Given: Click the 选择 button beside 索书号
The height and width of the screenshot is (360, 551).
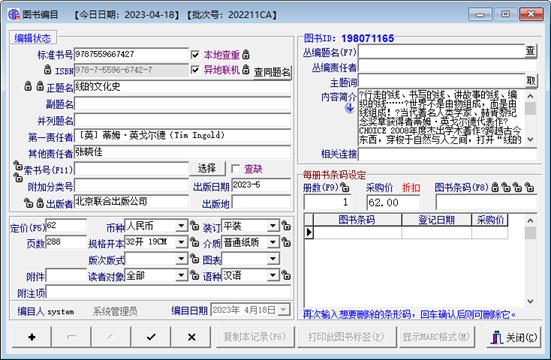Looking at the screenshot, I should tap(207, 168).
